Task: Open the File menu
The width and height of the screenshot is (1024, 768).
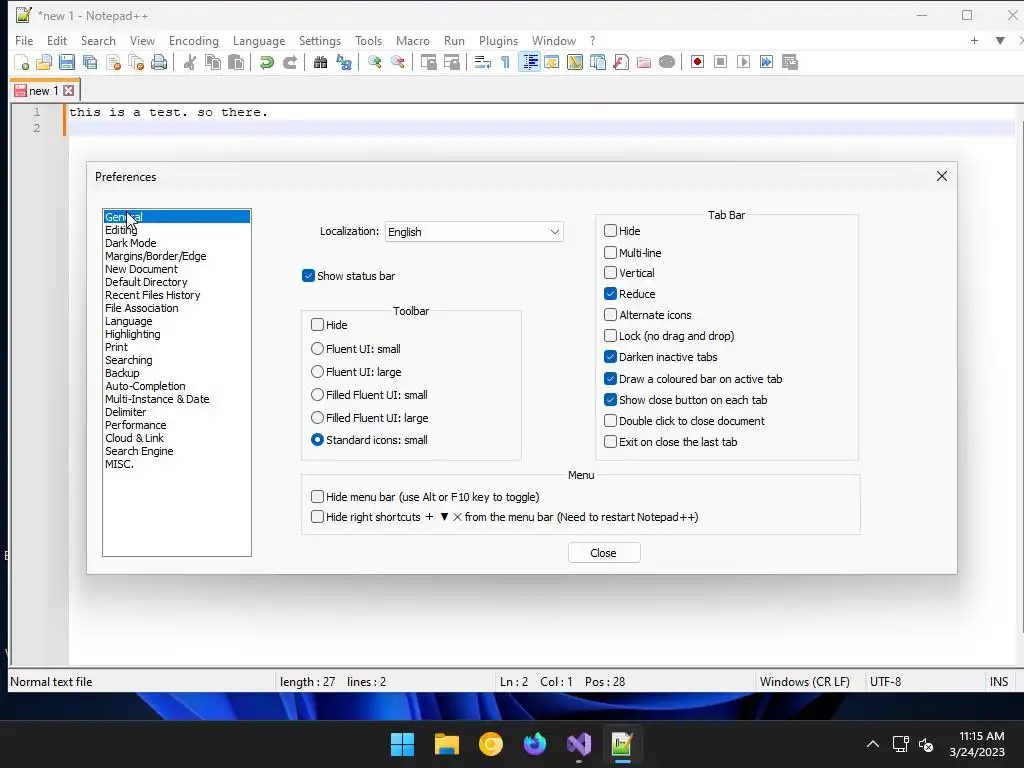Action: (x=24, y=40)
